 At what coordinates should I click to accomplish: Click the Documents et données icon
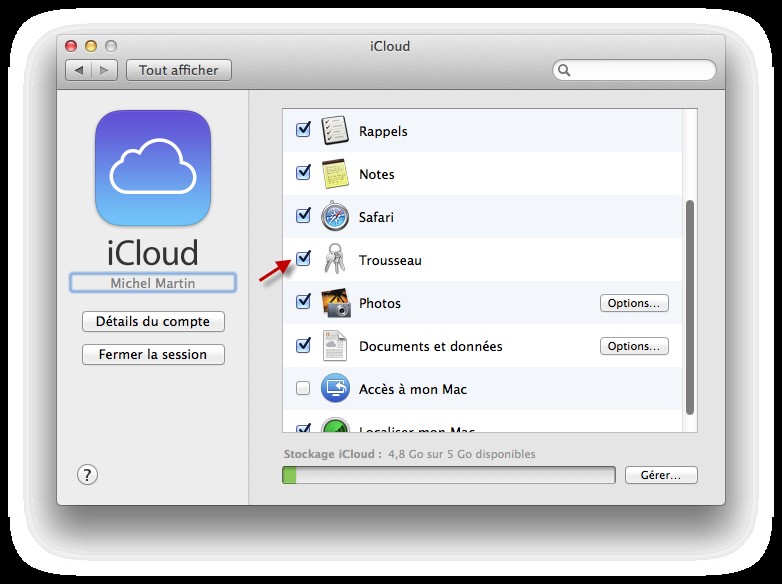(335, 346)
